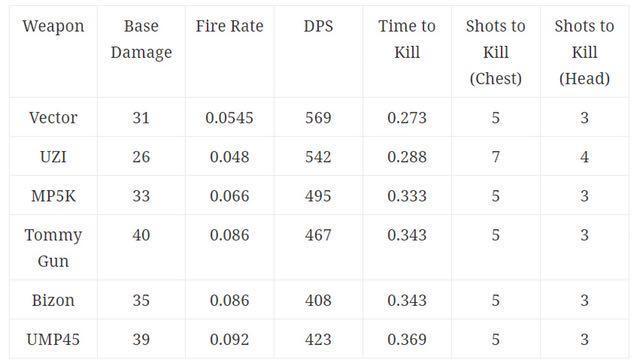Screen dimensions: 640x360
Task: Select UMP45 time to kill 0.369
Action: [x=407, y=340]
